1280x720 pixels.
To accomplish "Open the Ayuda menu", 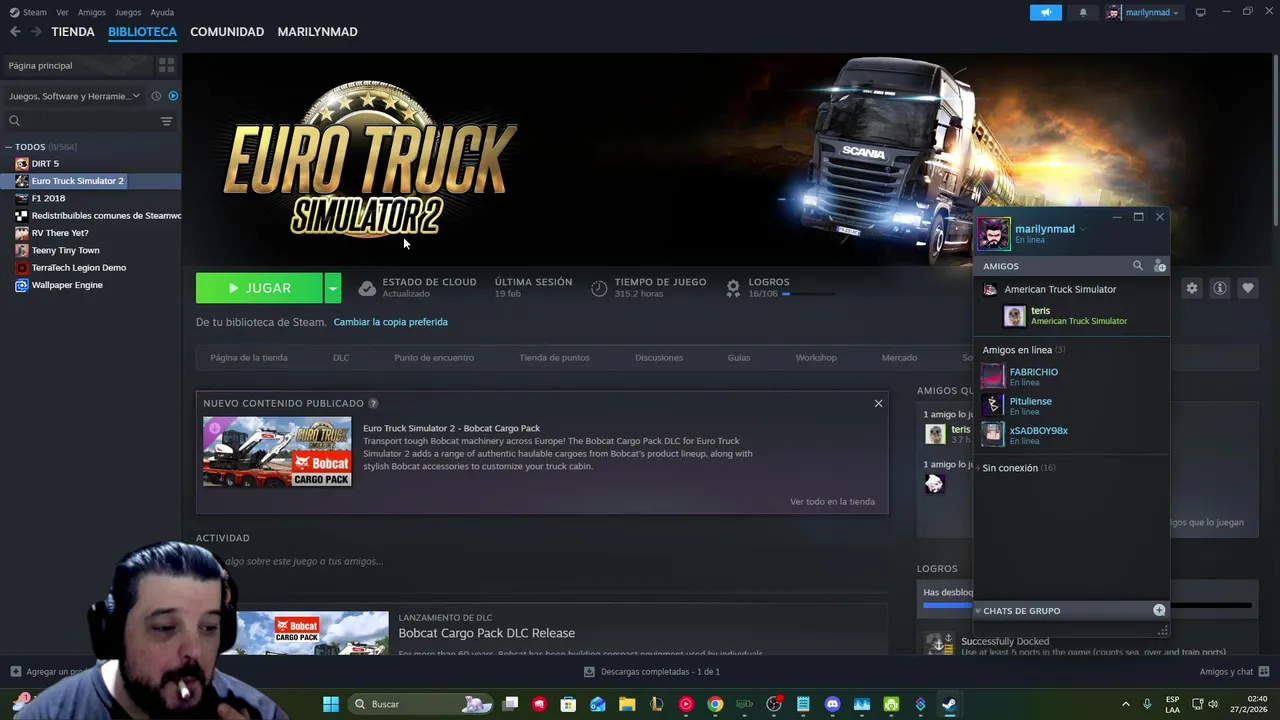I will pyautogui.click(x=162, y=12).
